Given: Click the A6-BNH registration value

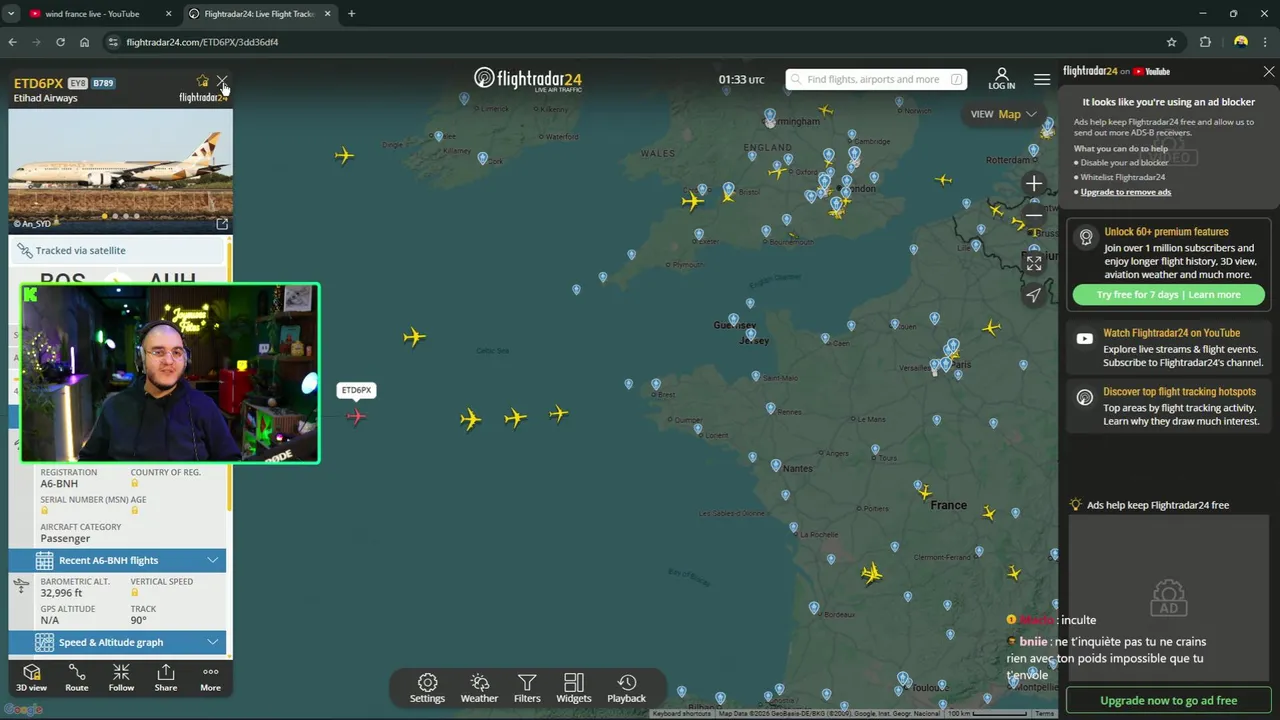Looking at the screenshot, I should (x=59, y=484).
